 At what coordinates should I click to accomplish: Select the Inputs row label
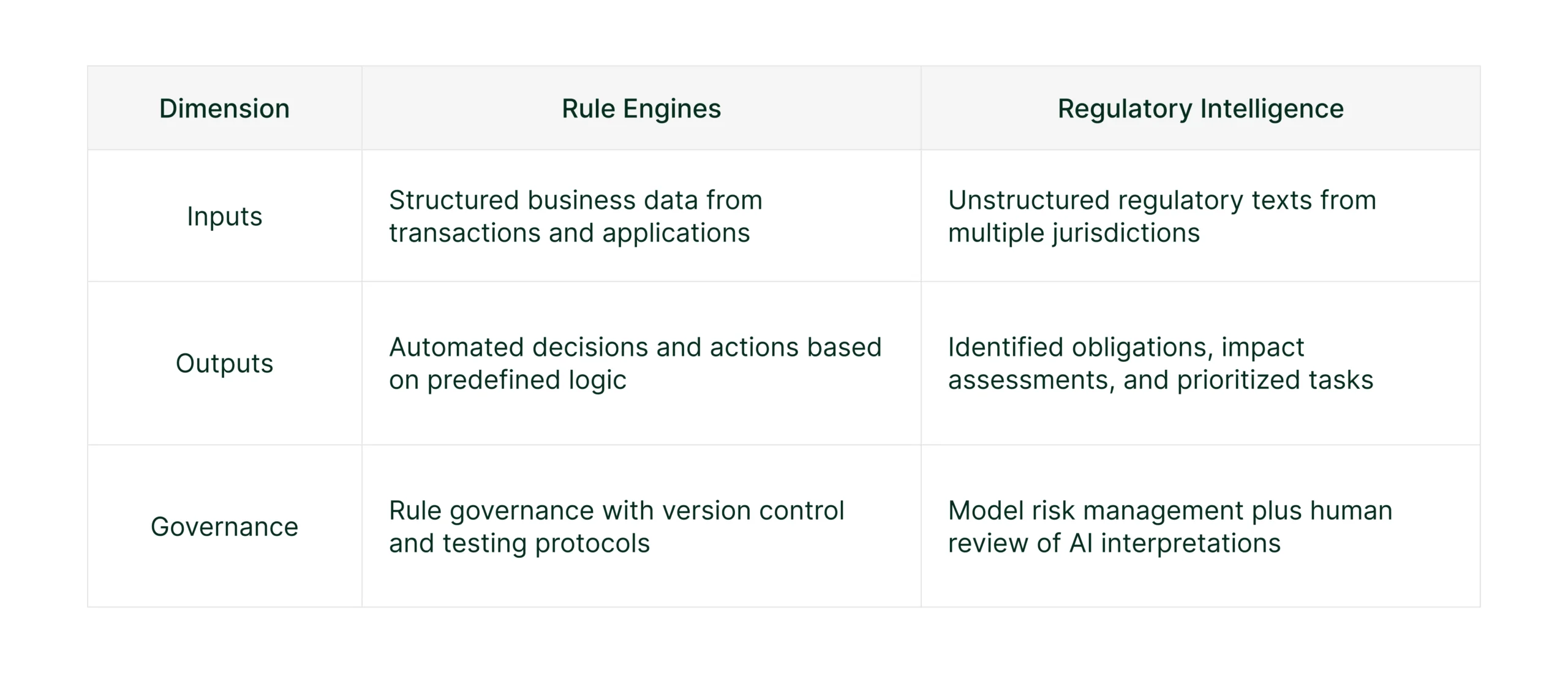(224, 217)
